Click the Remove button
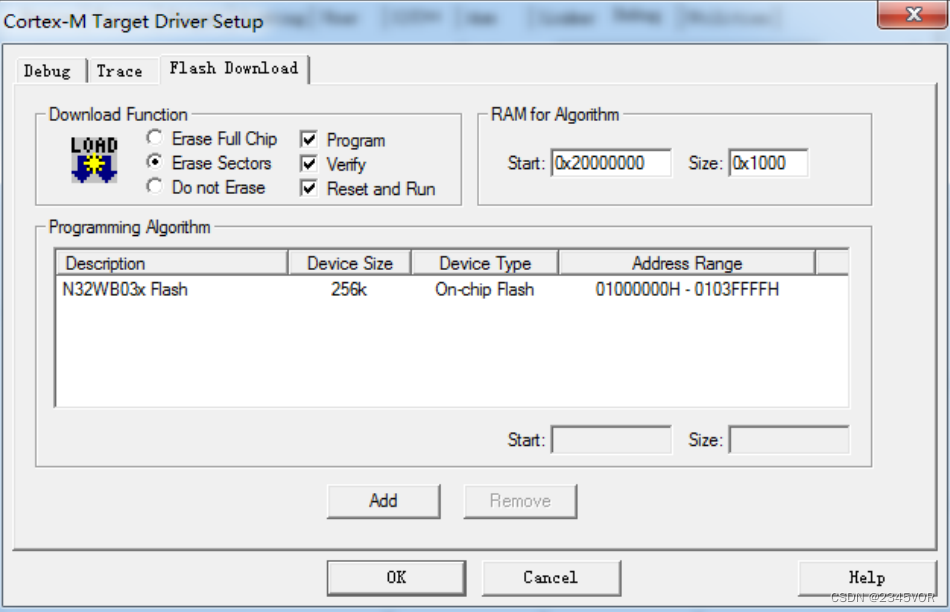 (x=520, y=501)
